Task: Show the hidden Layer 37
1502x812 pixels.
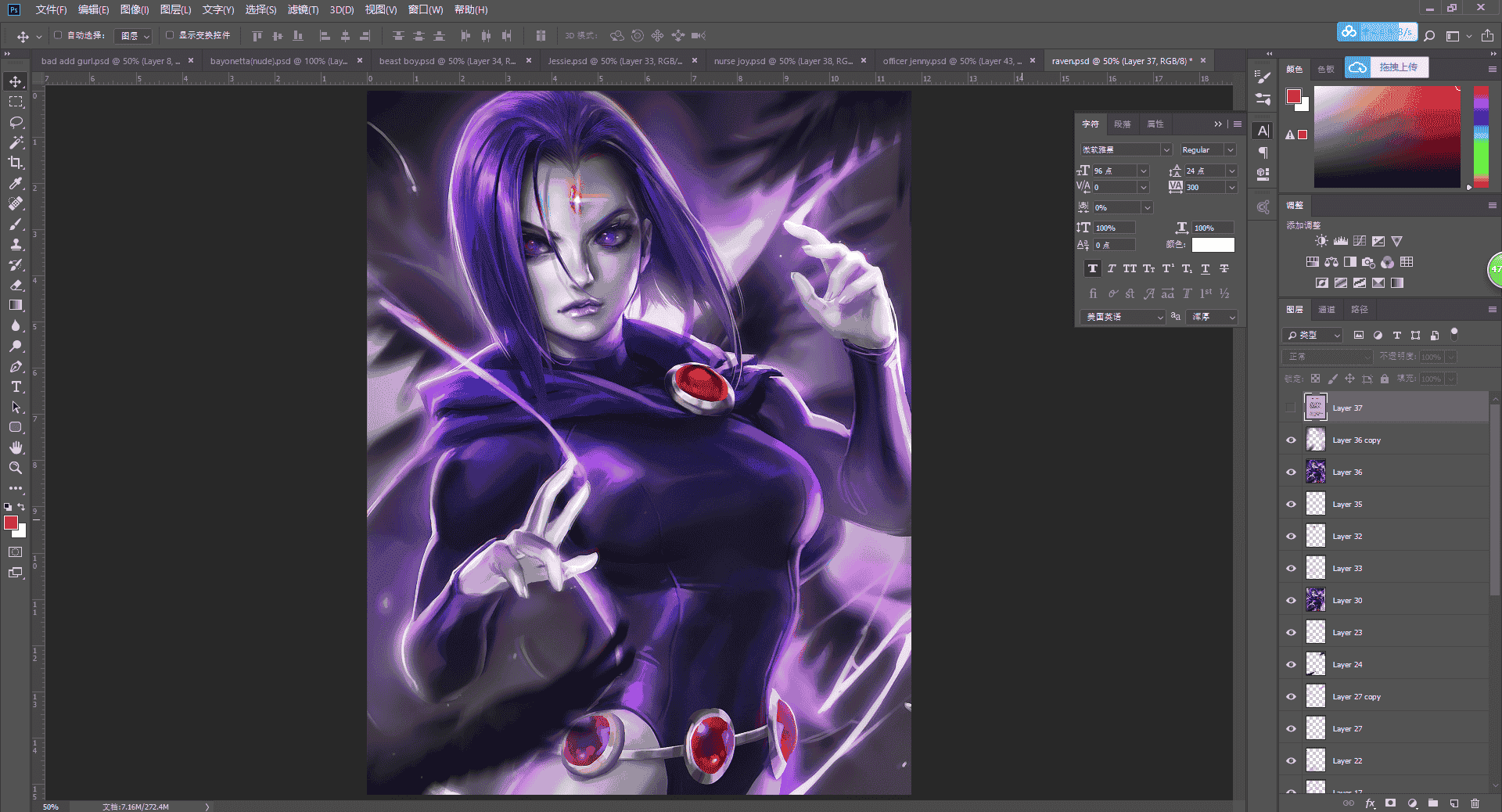Action: 1291,408
